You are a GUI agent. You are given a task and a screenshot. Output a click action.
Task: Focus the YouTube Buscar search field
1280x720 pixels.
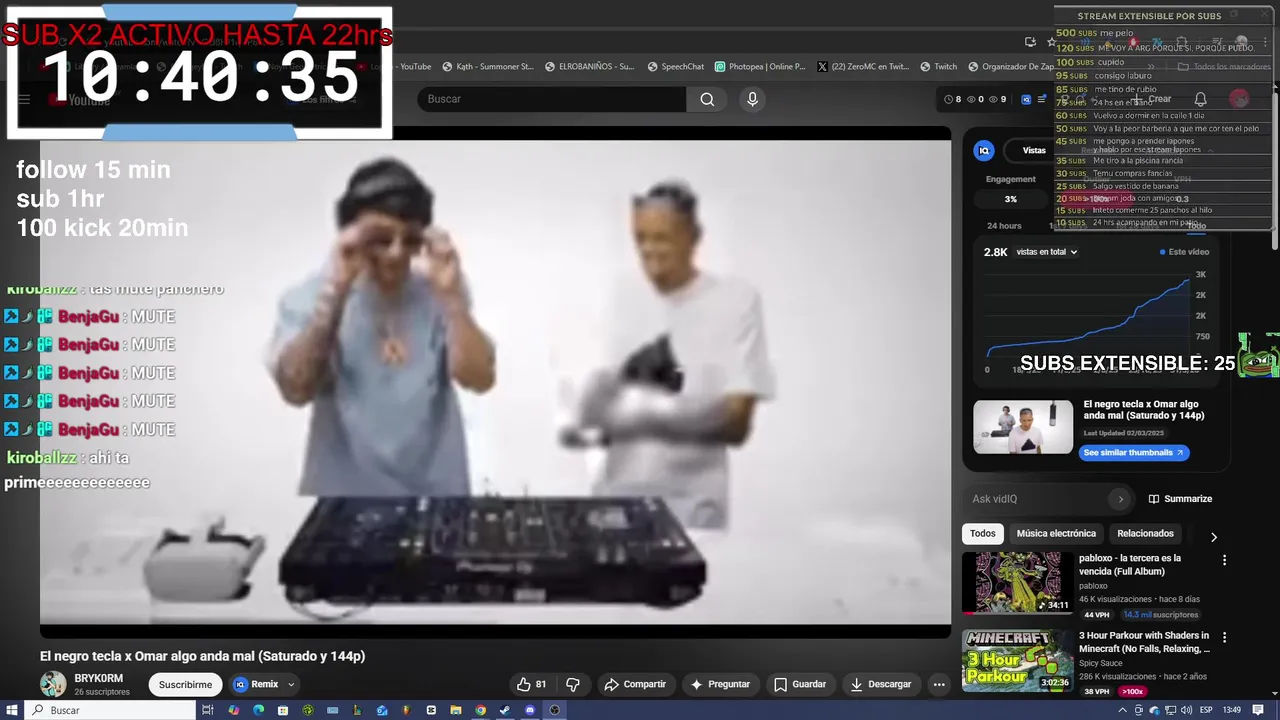click(552, 99)
